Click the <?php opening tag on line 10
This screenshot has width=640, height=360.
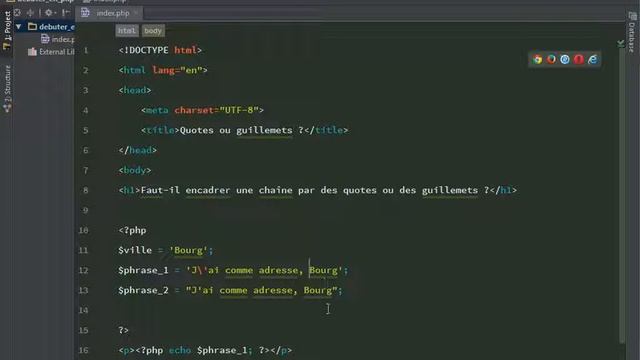(132, 230)
